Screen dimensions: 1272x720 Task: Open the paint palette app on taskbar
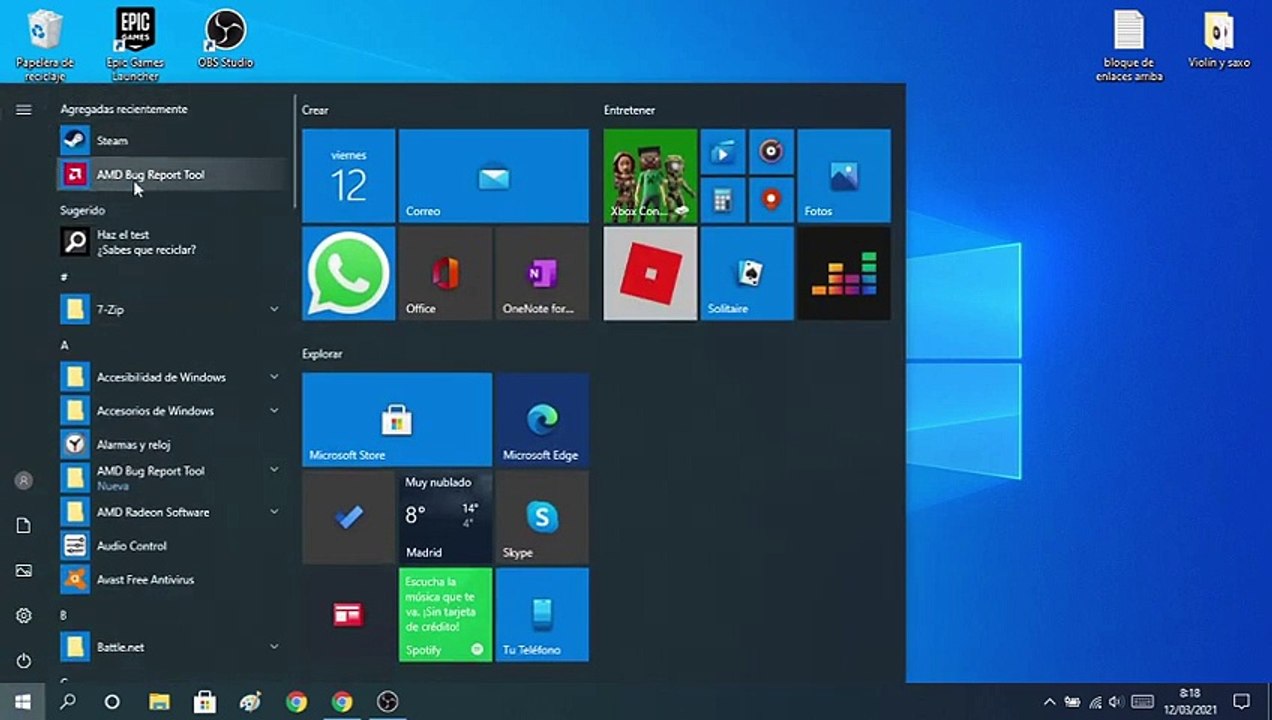[250, 702]
